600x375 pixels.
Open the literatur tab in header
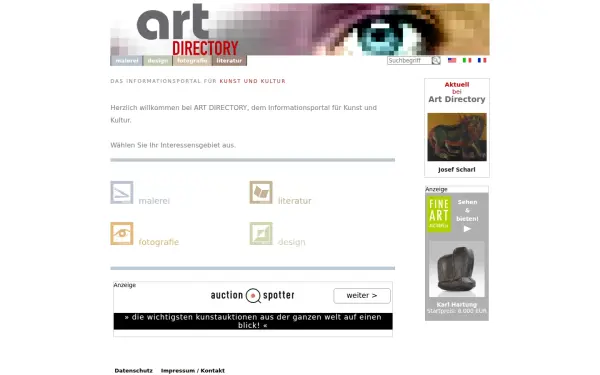click(229, 61)
